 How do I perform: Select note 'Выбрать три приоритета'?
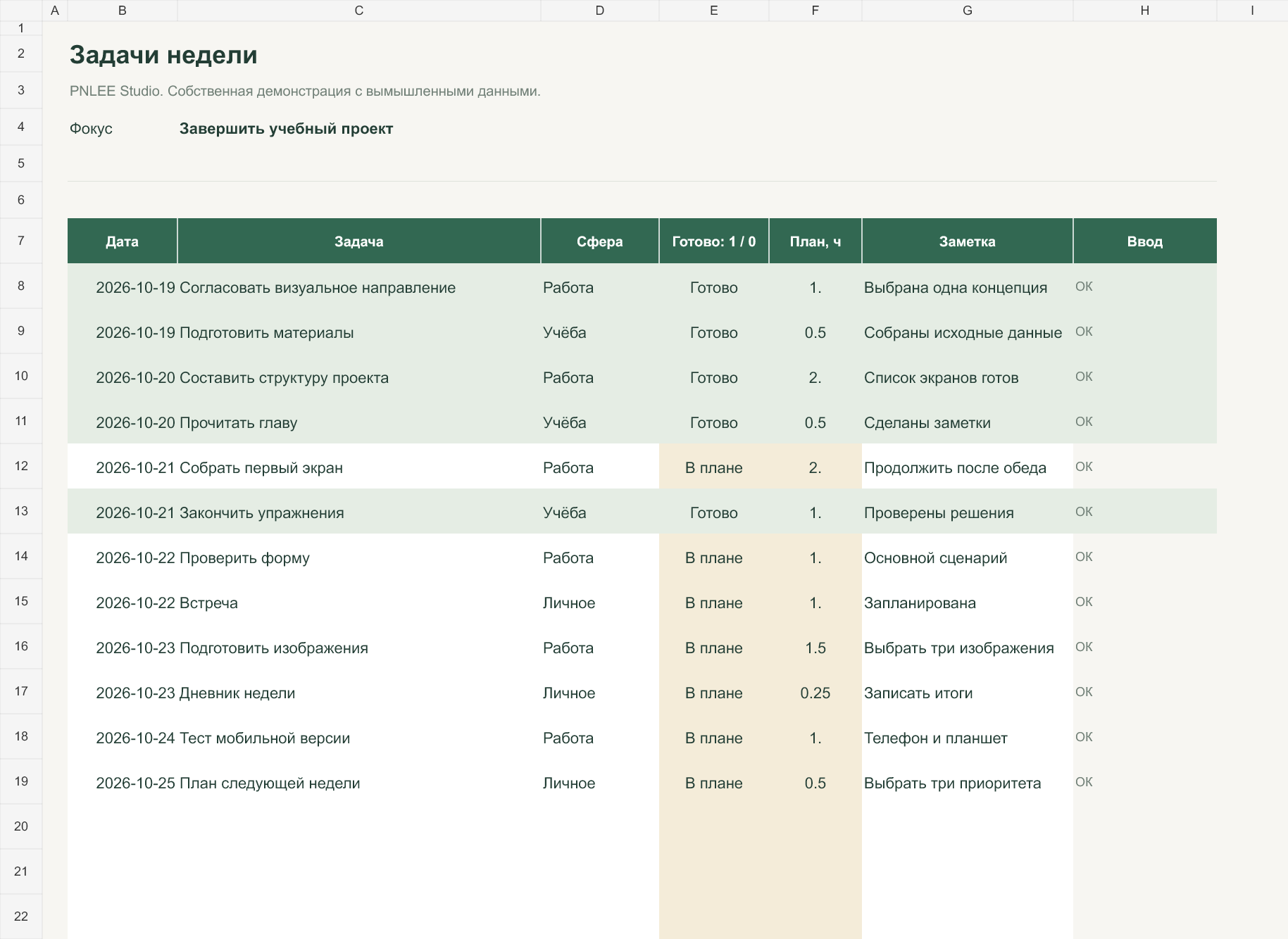pos(967,783)
